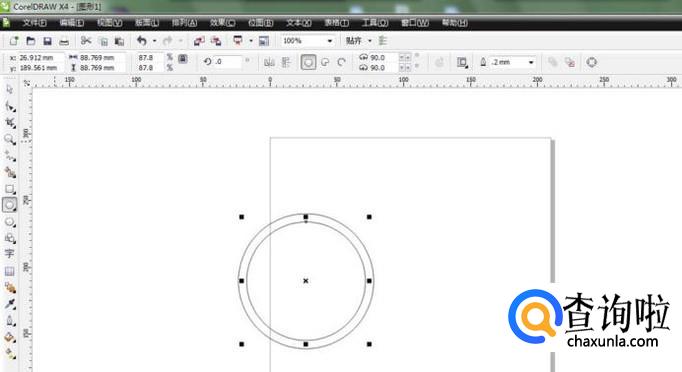Select the Pick tool arrow
Image resolution: width=682 pixels, height=372 pixels.
coord(10,90)
